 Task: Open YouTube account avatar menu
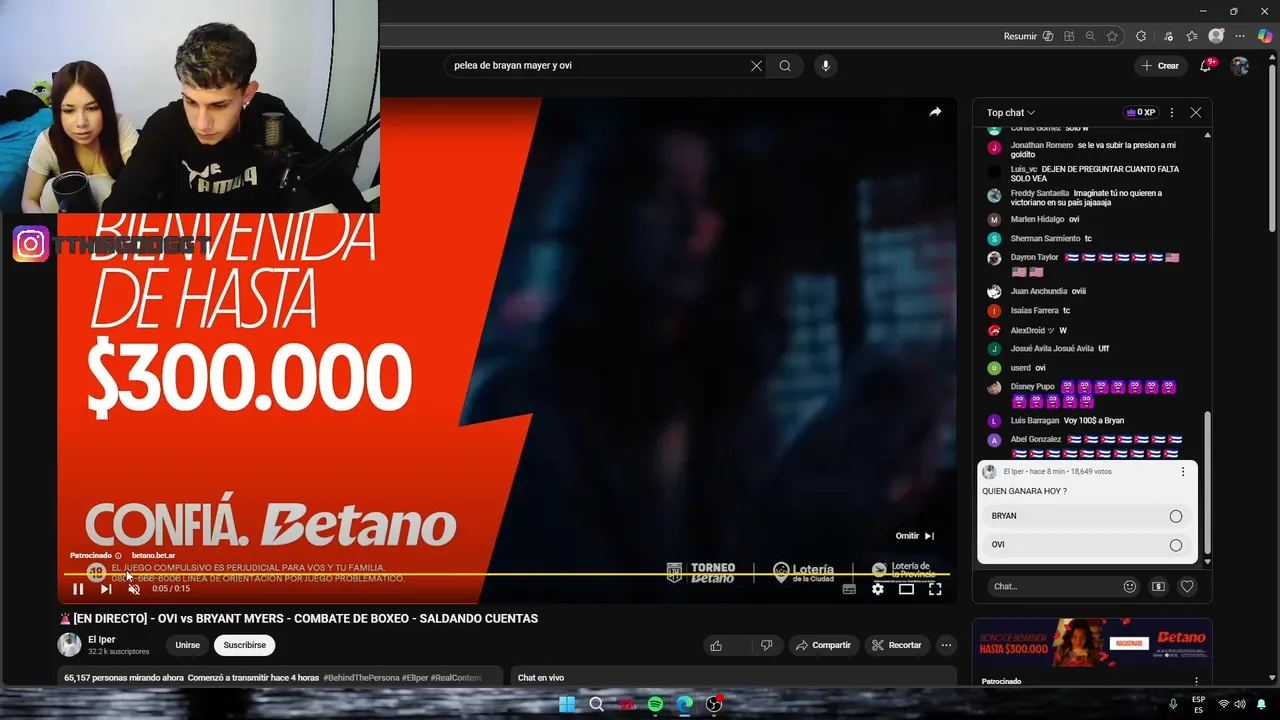tap(1240, 66)
